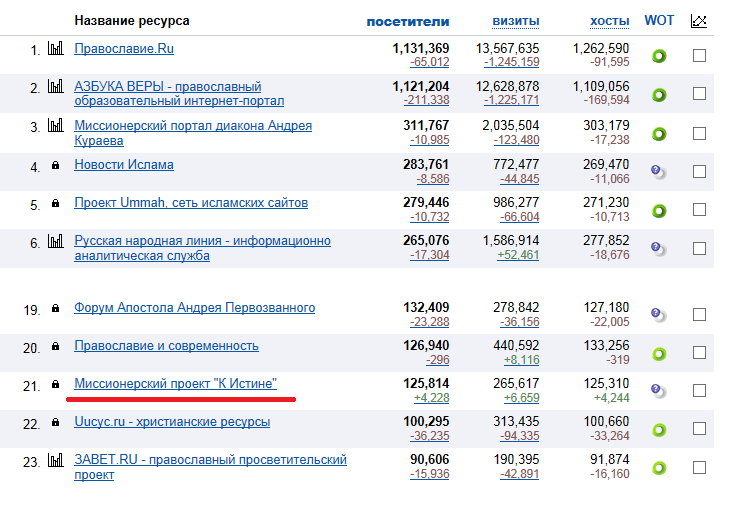Click lock icon beside Проект Ummah
740x507 pixels.
(x=55, y=203)
